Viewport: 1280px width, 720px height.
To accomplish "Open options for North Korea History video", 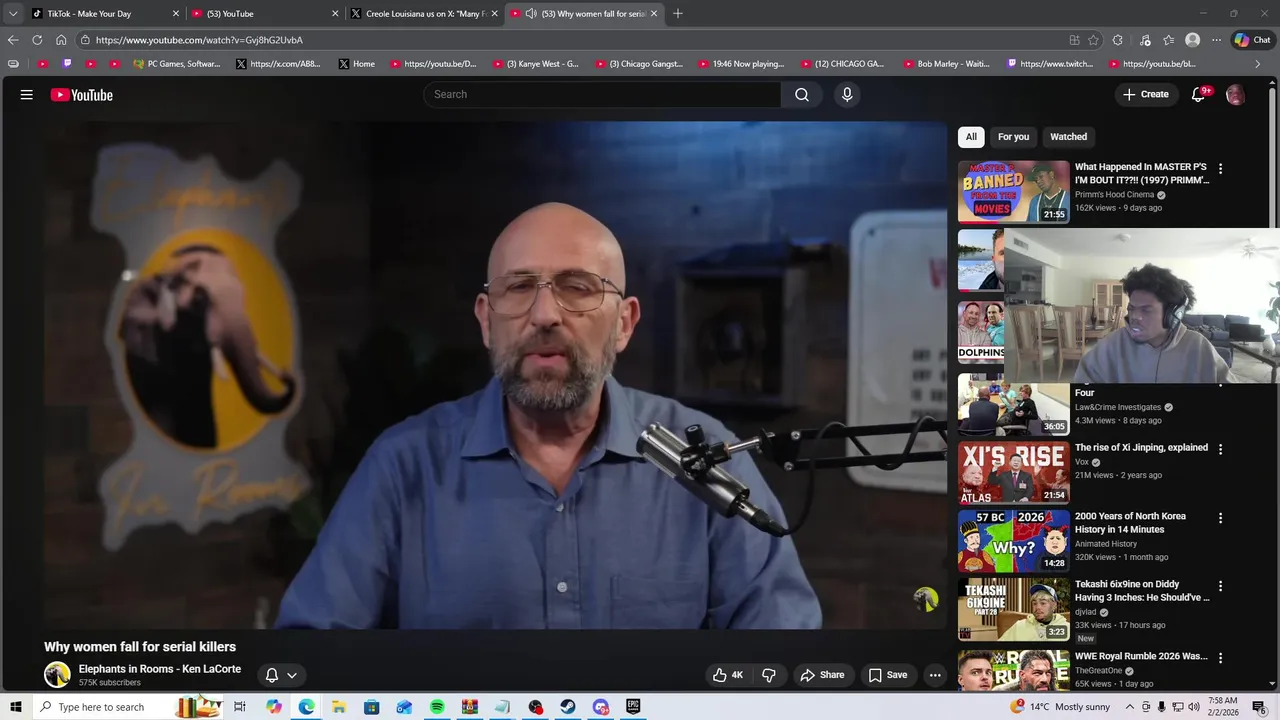I will point(1220,518).
